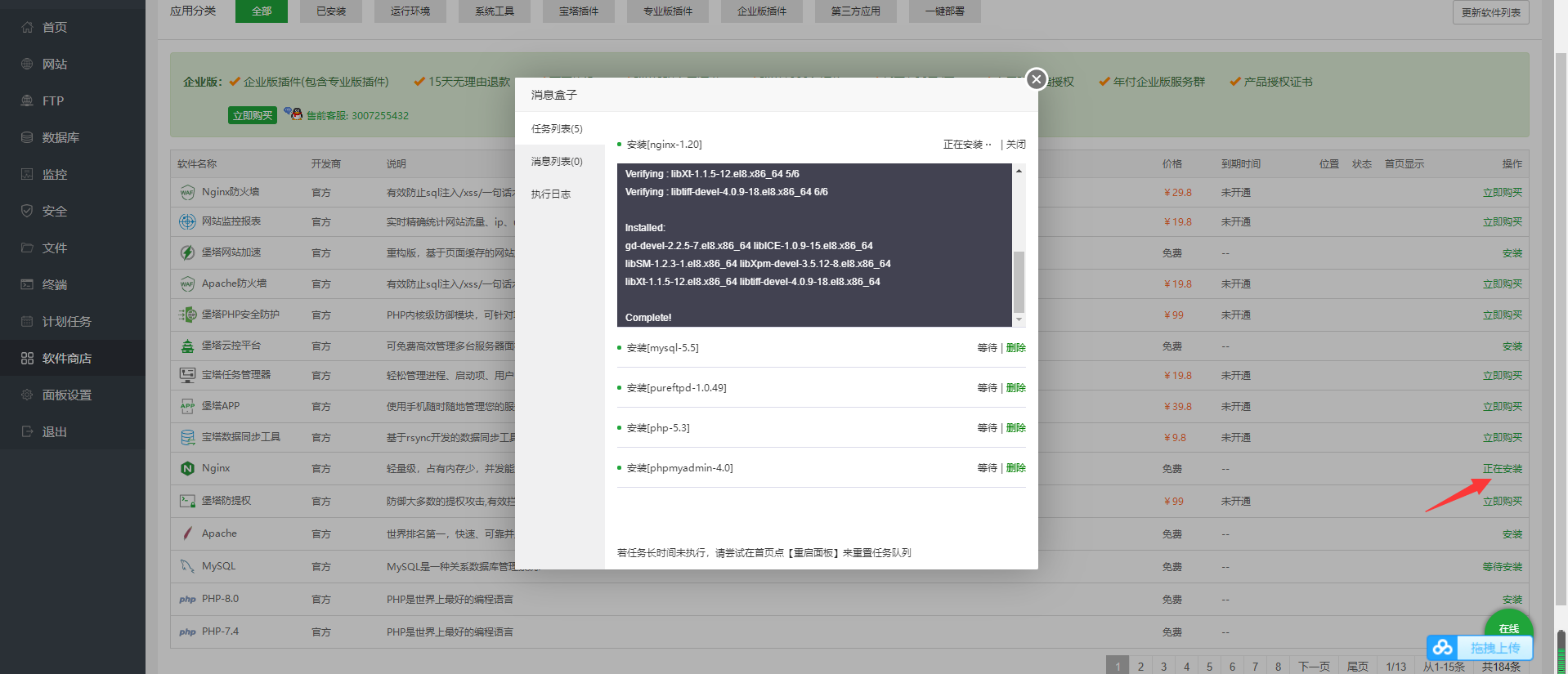Switch to the 已安装 tab
This screenshot has height=674, width=1568.
[x=331, y=11]
